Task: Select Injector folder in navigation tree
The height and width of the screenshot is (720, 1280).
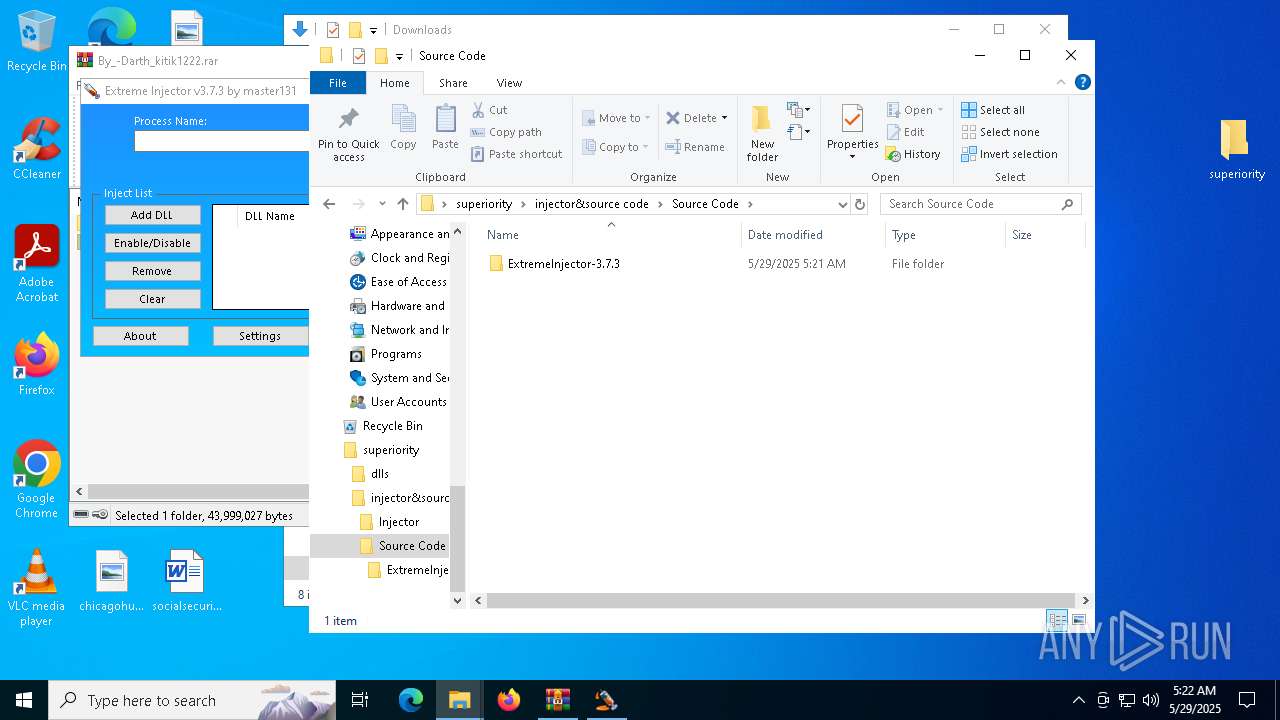Action: pos(399,522)
